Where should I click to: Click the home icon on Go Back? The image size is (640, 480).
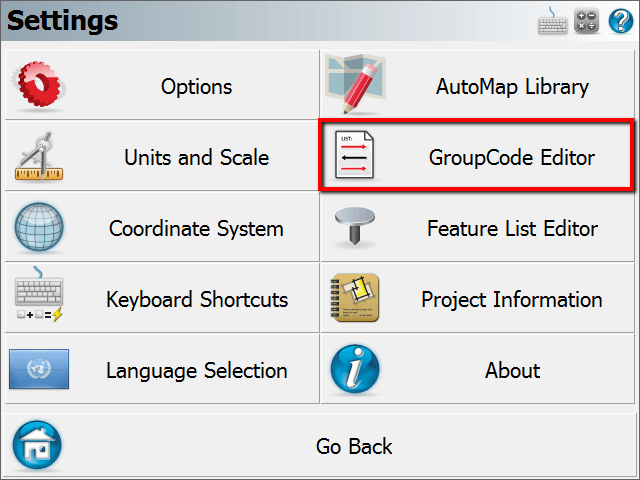point(37,445)
